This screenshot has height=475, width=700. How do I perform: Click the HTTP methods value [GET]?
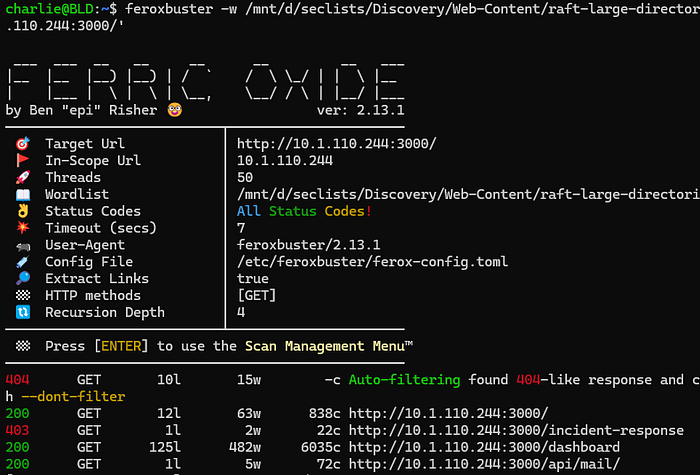(257, 296)
